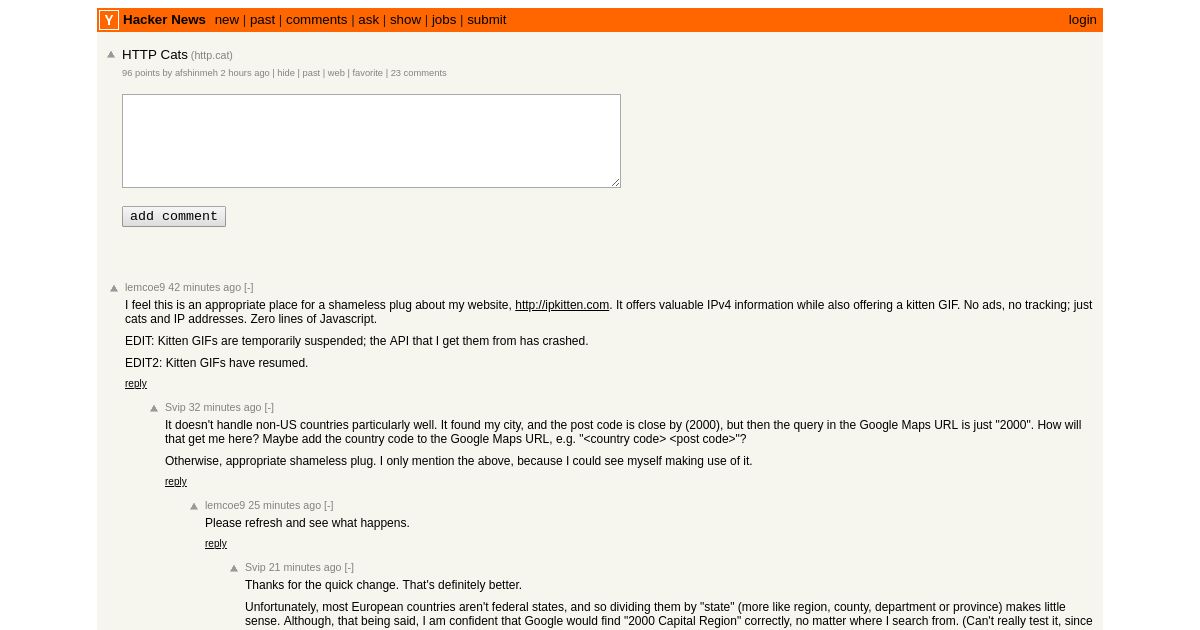Viewport: 1200px width, 630px height.
Task: Open Svip's profile on the 21 minutes comment
Action: tap(255, 568)
